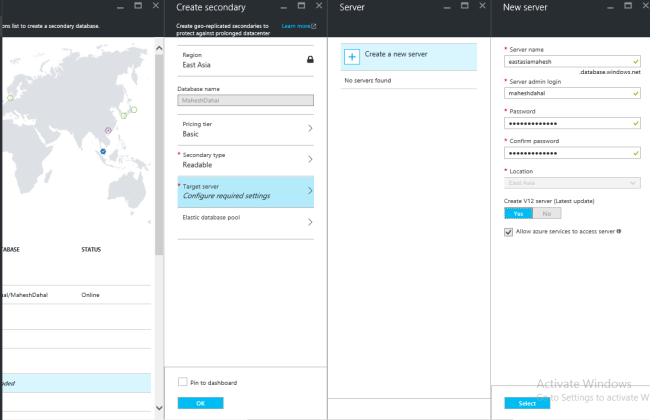
Task: Open Target server required settings
Action: [246, 190]
